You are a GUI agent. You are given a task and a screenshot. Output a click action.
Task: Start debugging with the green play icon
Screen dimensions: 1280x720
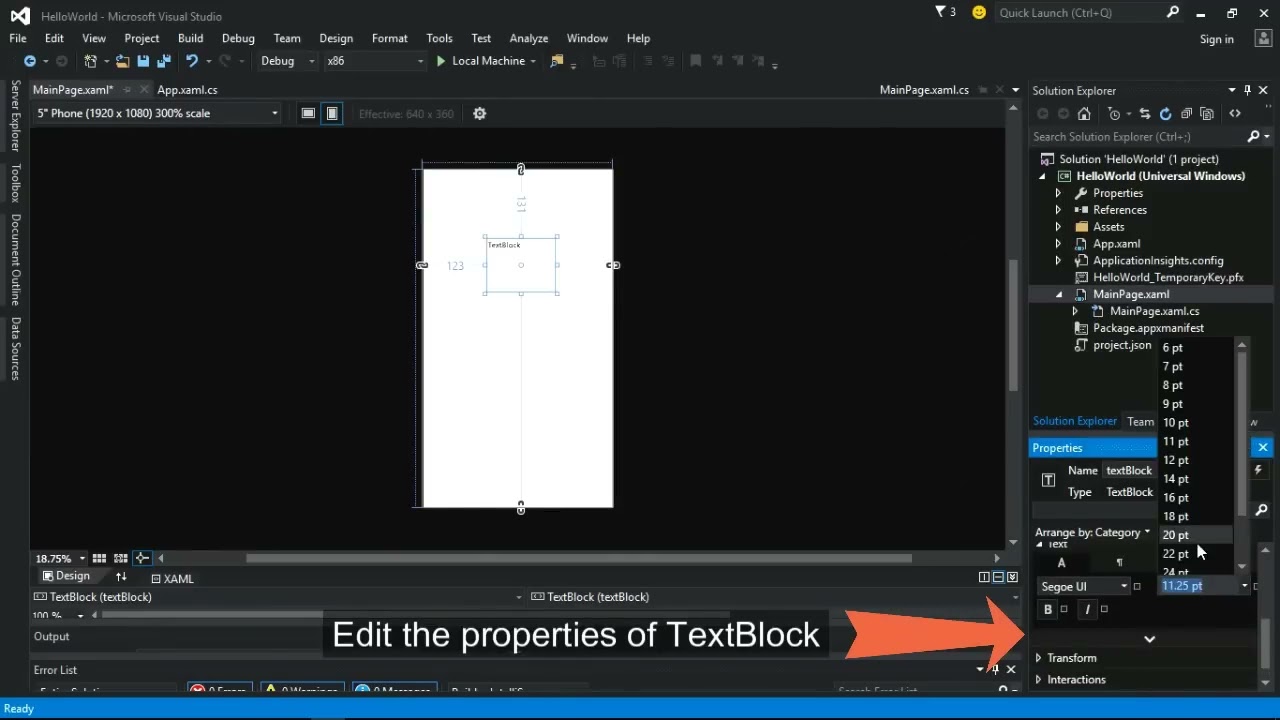point(441,61)
